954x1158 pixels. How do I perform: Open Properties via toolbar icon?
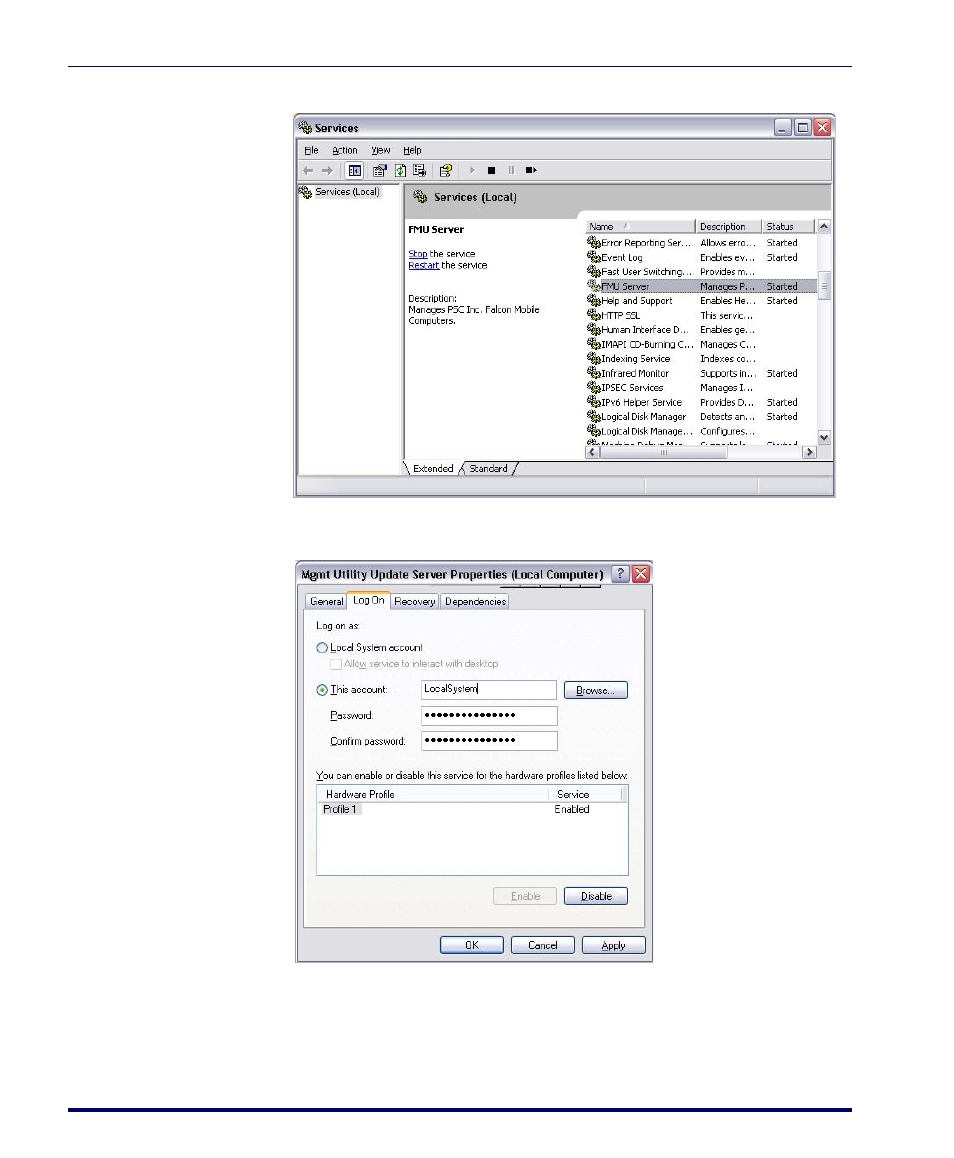(x=380, y=171)
